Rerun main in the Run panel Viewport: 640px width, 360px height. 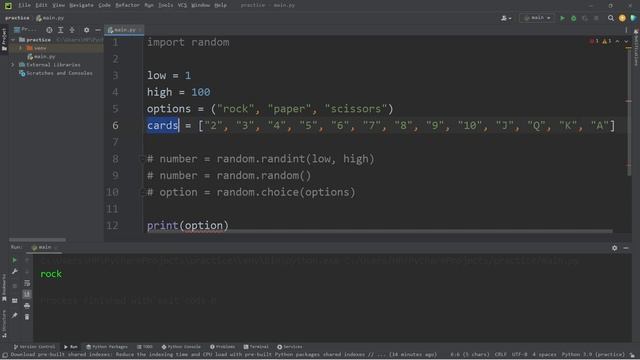pos(14,260)
